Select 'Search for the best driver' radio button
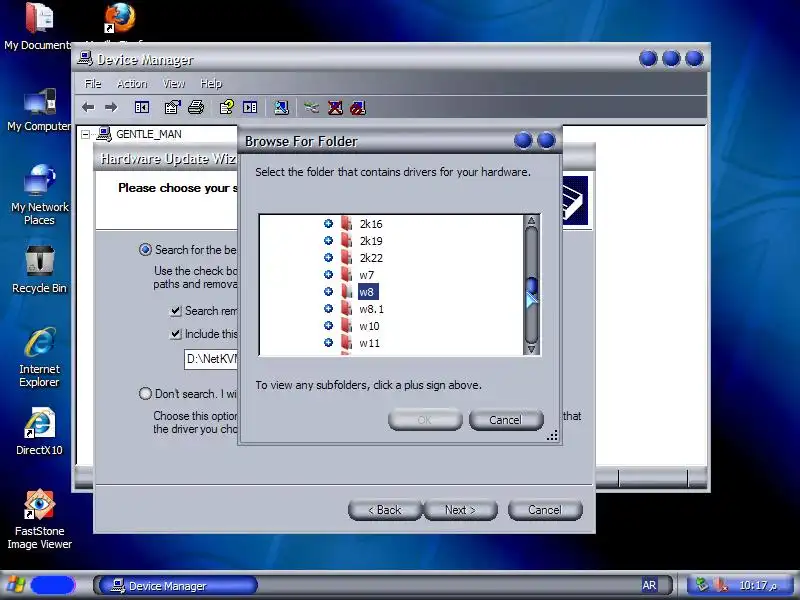Viewport: 800px width, 600px height. (x=145, y=249)
